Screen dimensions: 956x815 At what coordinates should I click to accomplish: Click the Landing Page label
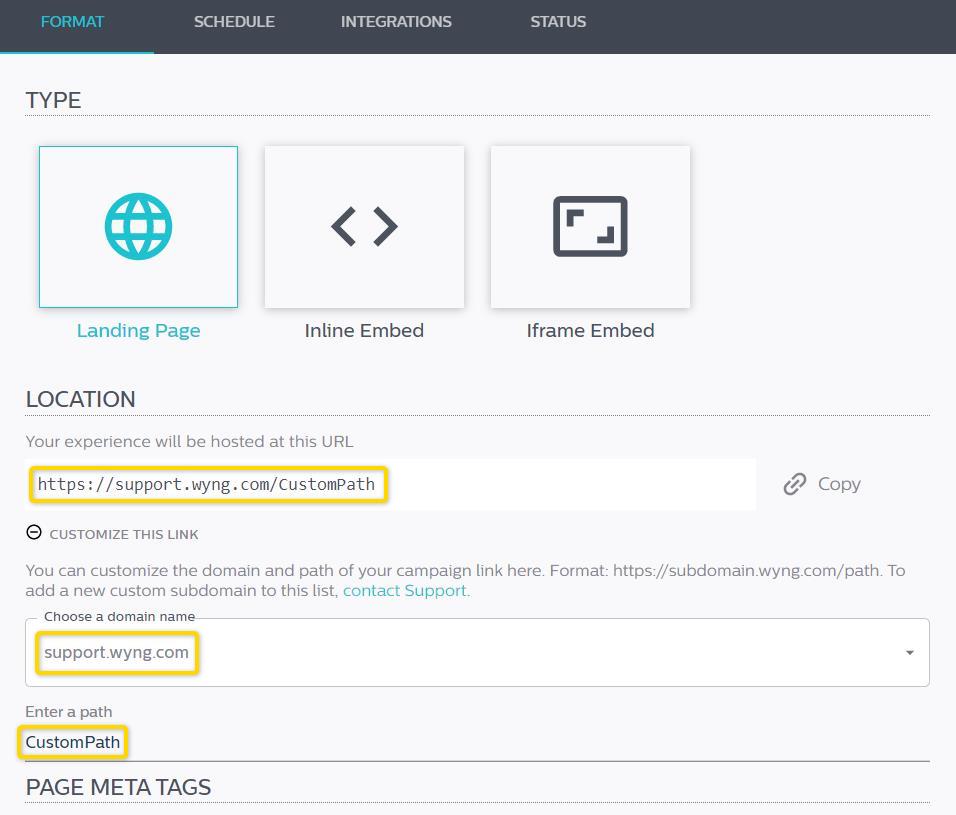click(138, 330)
